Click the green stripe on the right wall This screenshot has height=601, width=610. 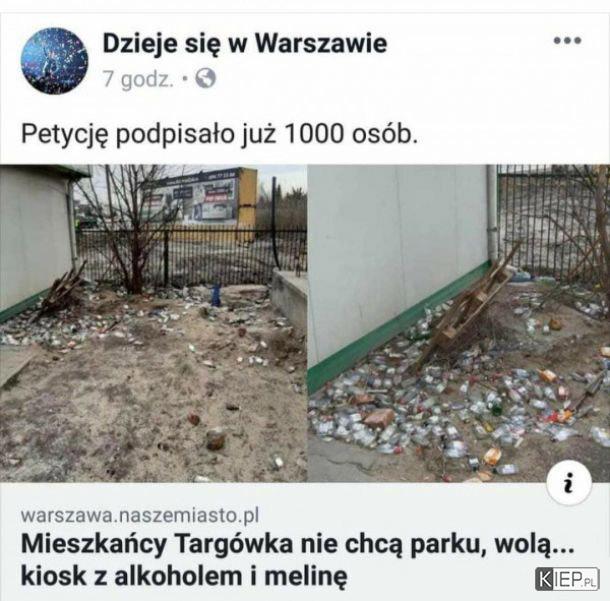397,325
